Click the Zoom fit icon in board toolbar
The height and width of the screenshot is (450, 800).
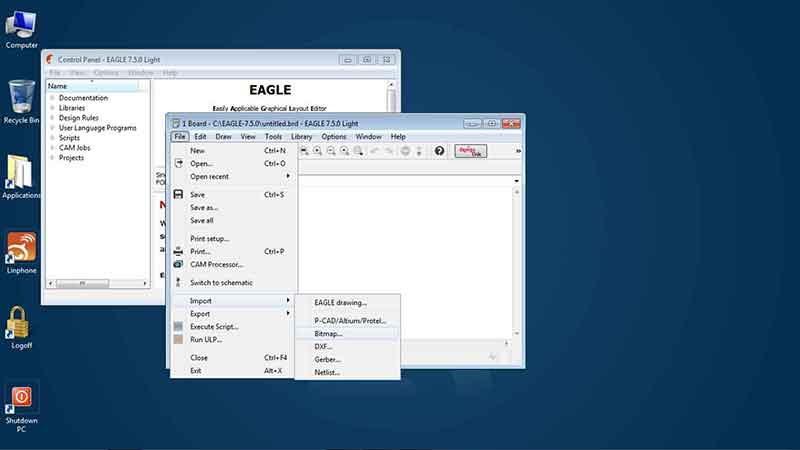click(x=304, y=151)
